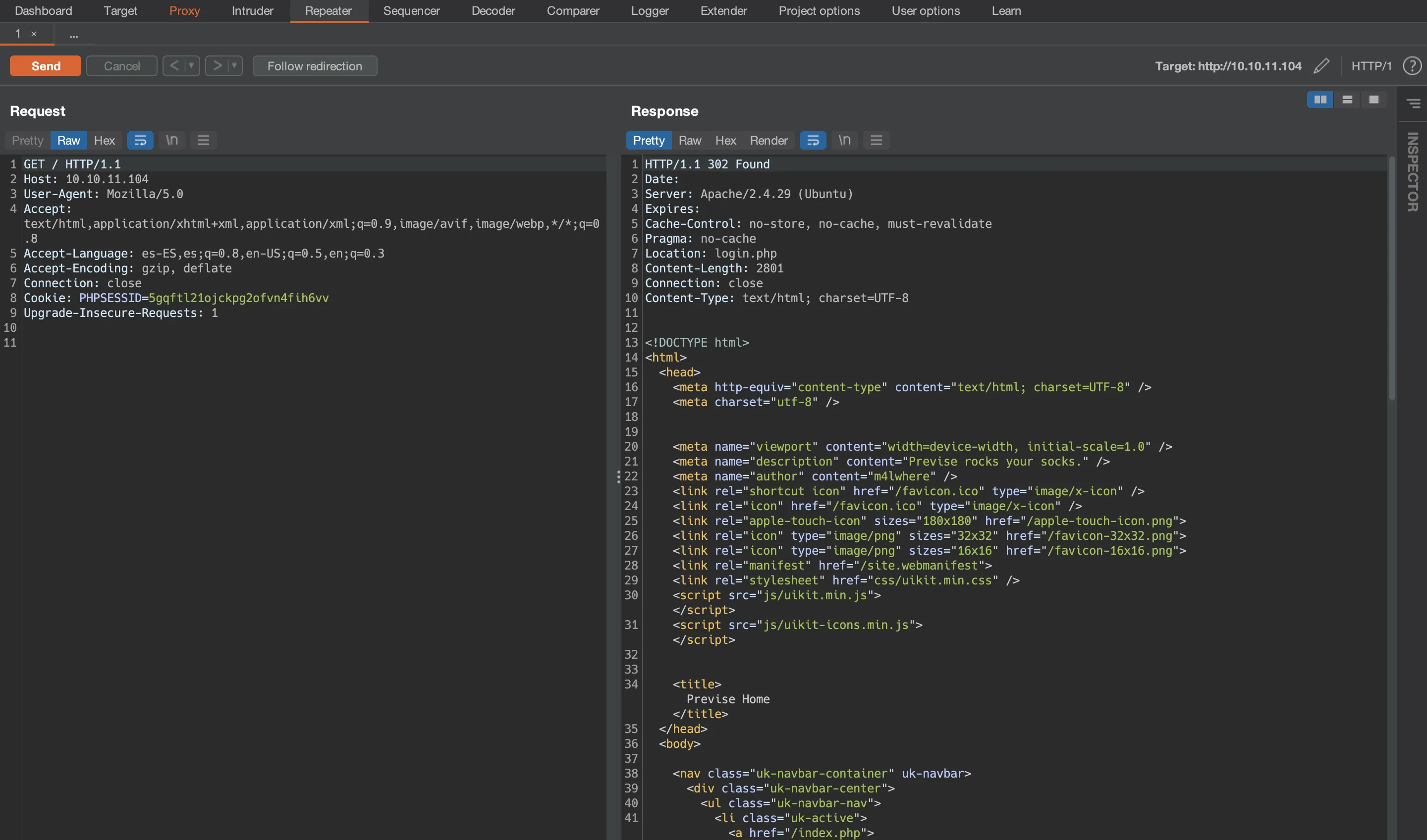Close Repeater tab 1 with the x

coord(34,34)
